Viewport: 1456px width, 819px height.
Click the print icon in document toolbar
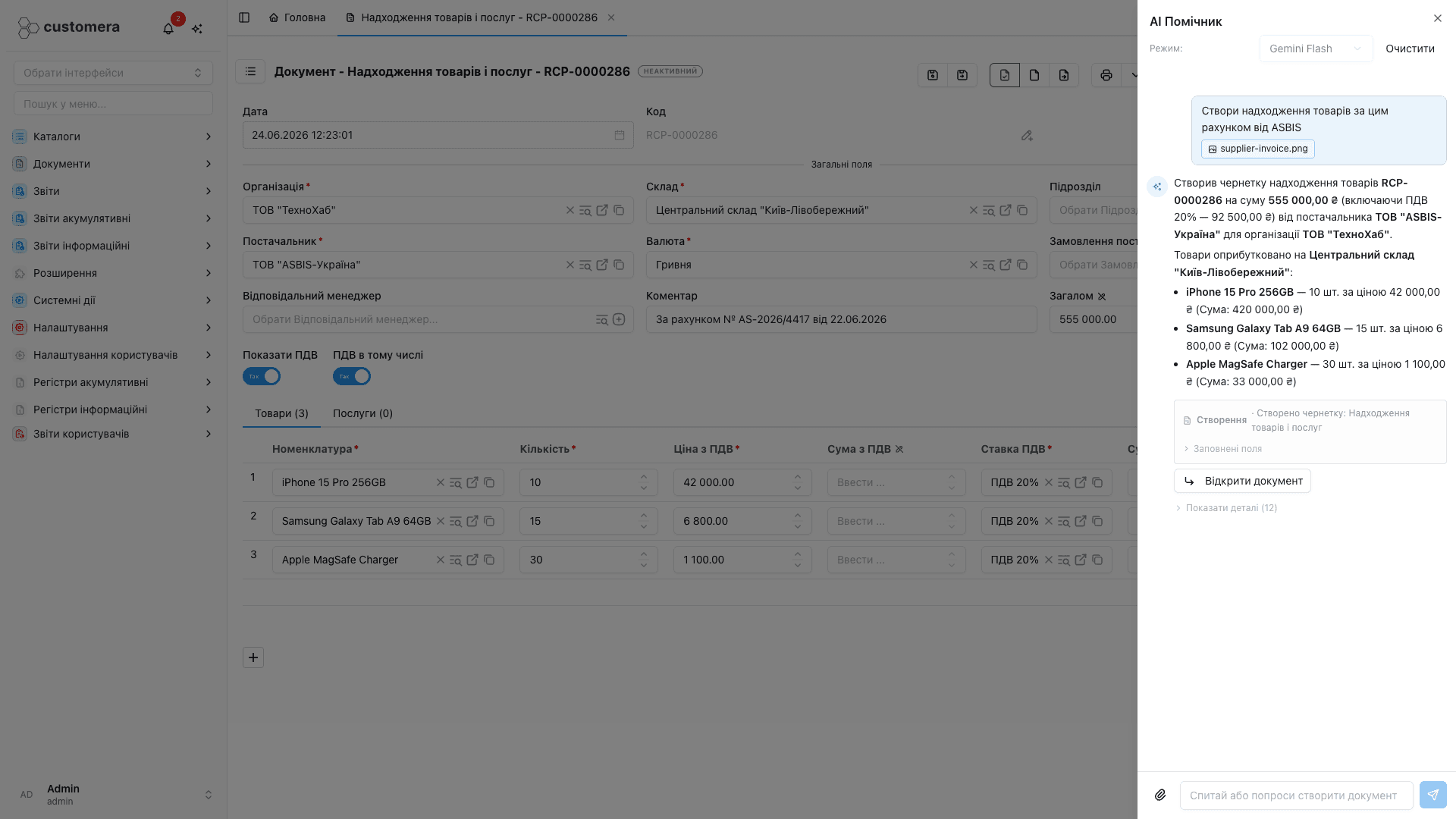(x=1106, y=75)
